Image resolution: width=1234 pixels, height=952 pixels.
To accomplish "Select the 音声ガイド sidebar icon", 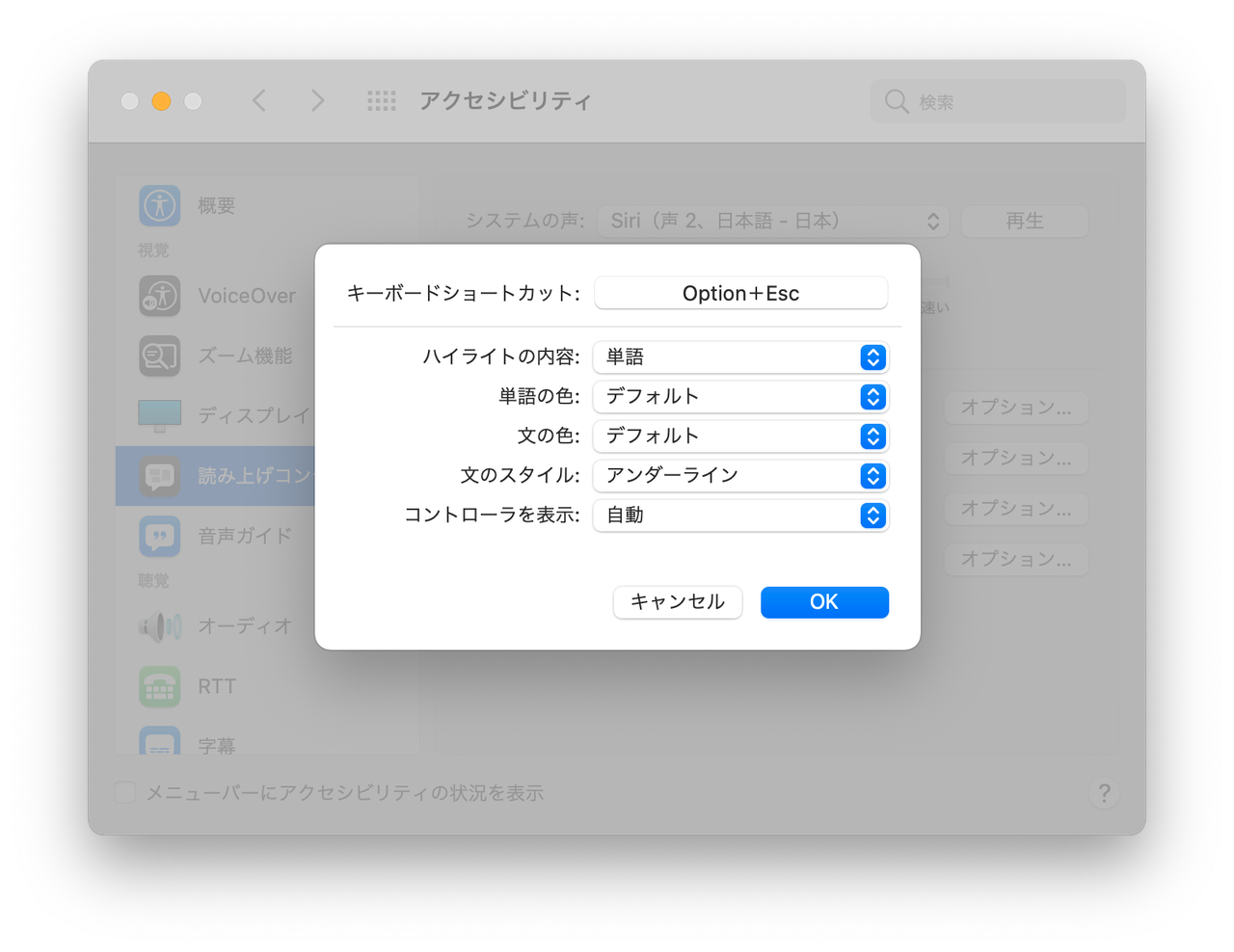I will coord(159,536).
